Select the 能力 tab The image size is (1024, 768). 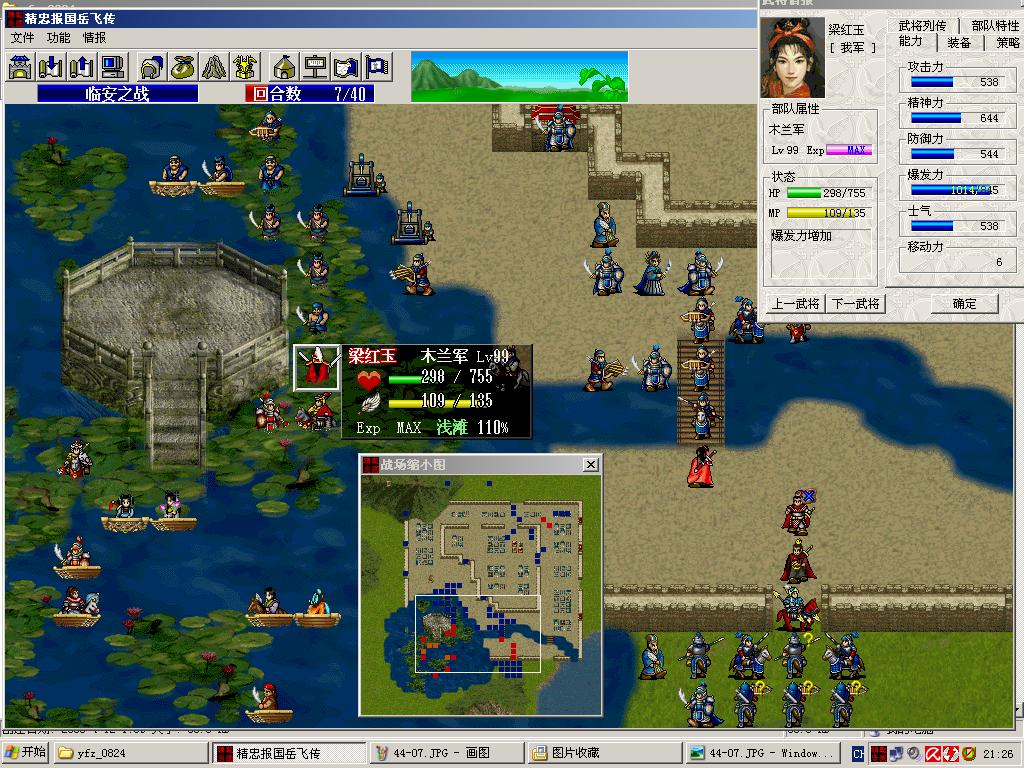pyautogui.click(x=910, y=42)
